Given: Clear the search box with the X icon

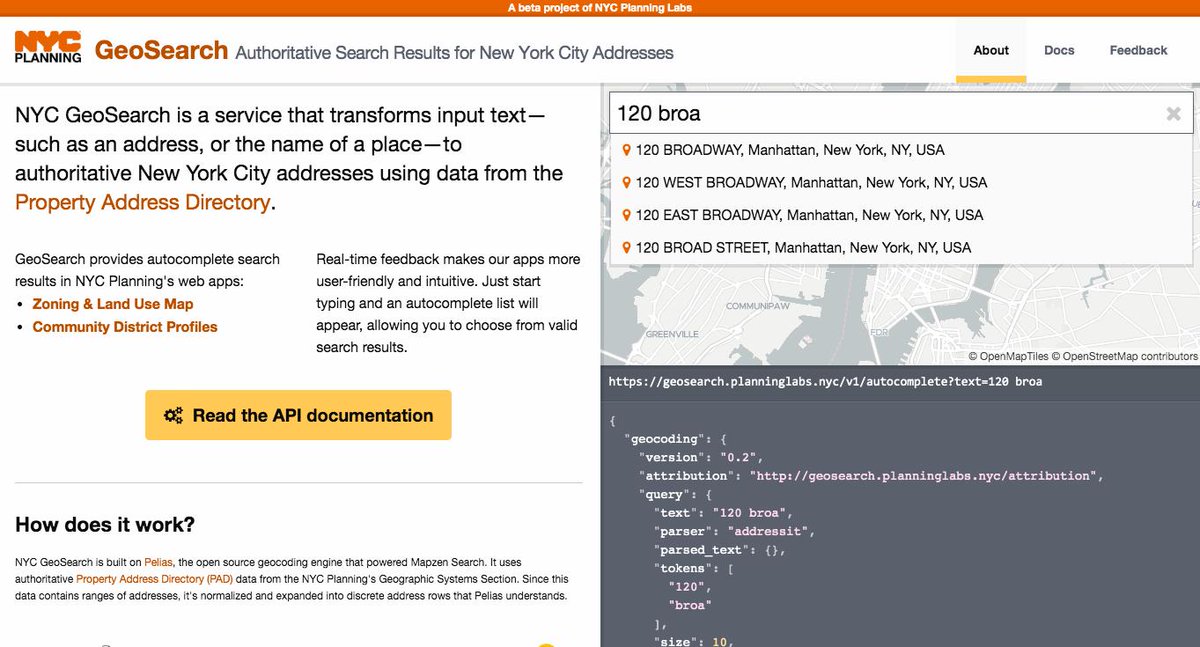Looking at the screenshot, I should point(1174,114).
